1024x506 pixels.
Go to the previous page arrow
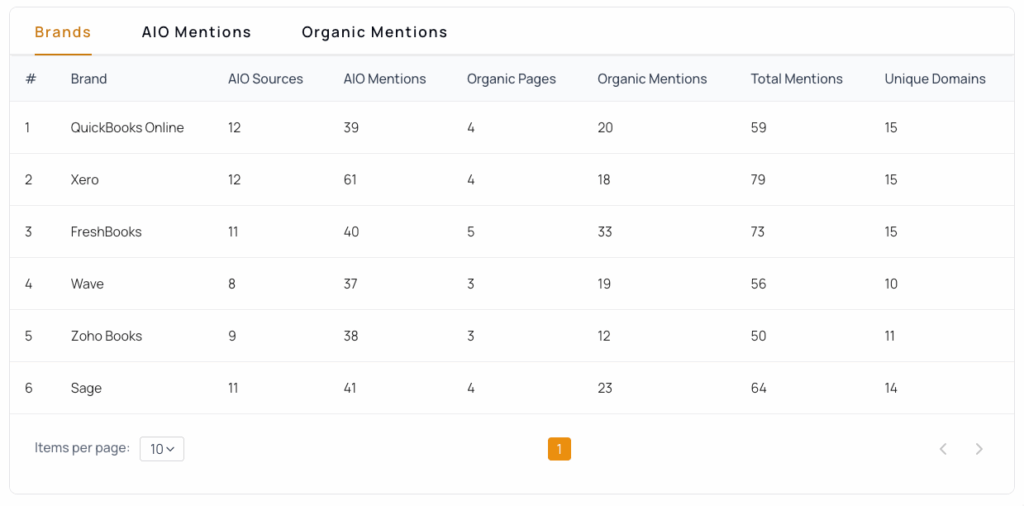coord(943,449)
